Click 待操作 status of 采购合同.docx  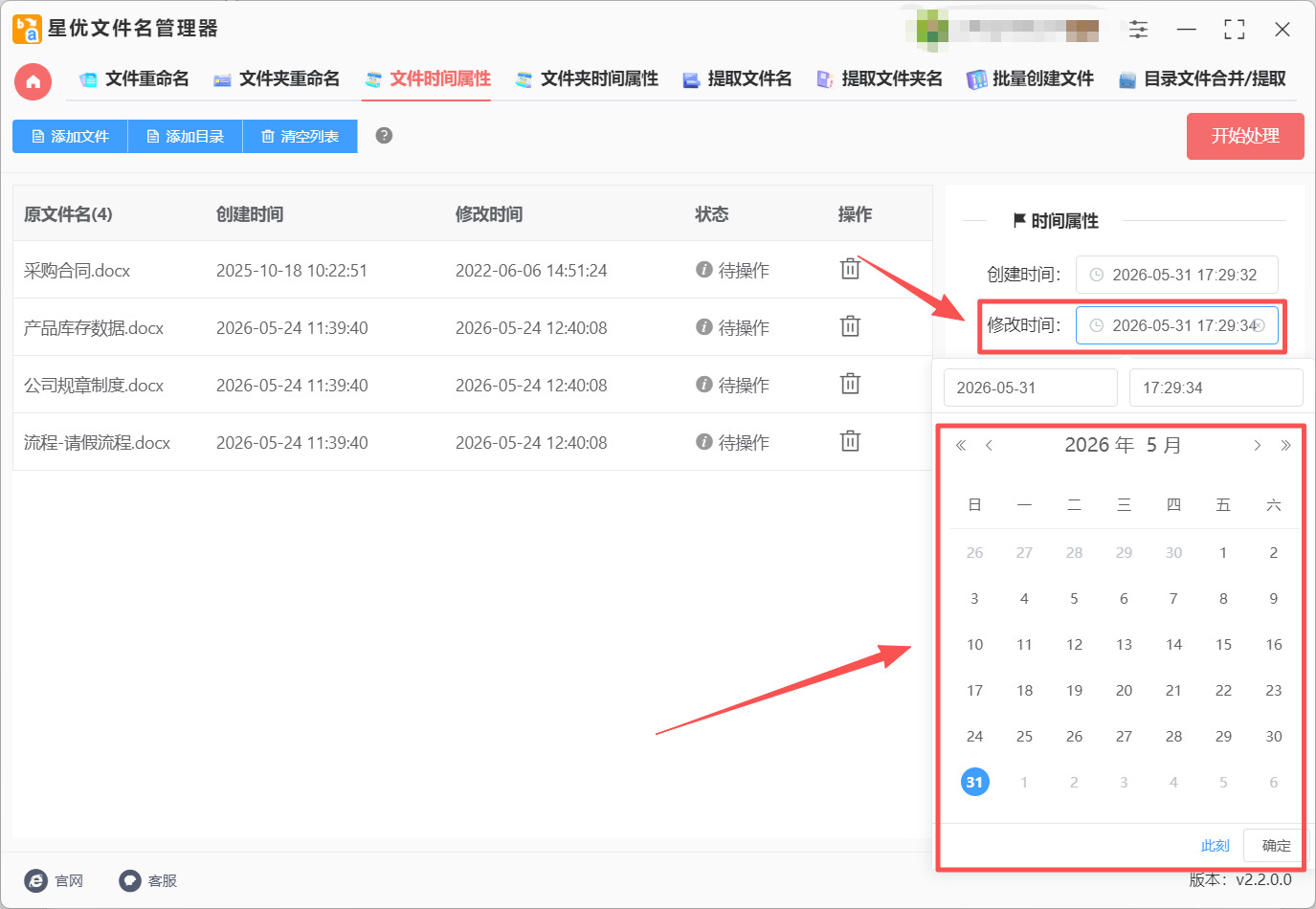click(x=732, y=271)
